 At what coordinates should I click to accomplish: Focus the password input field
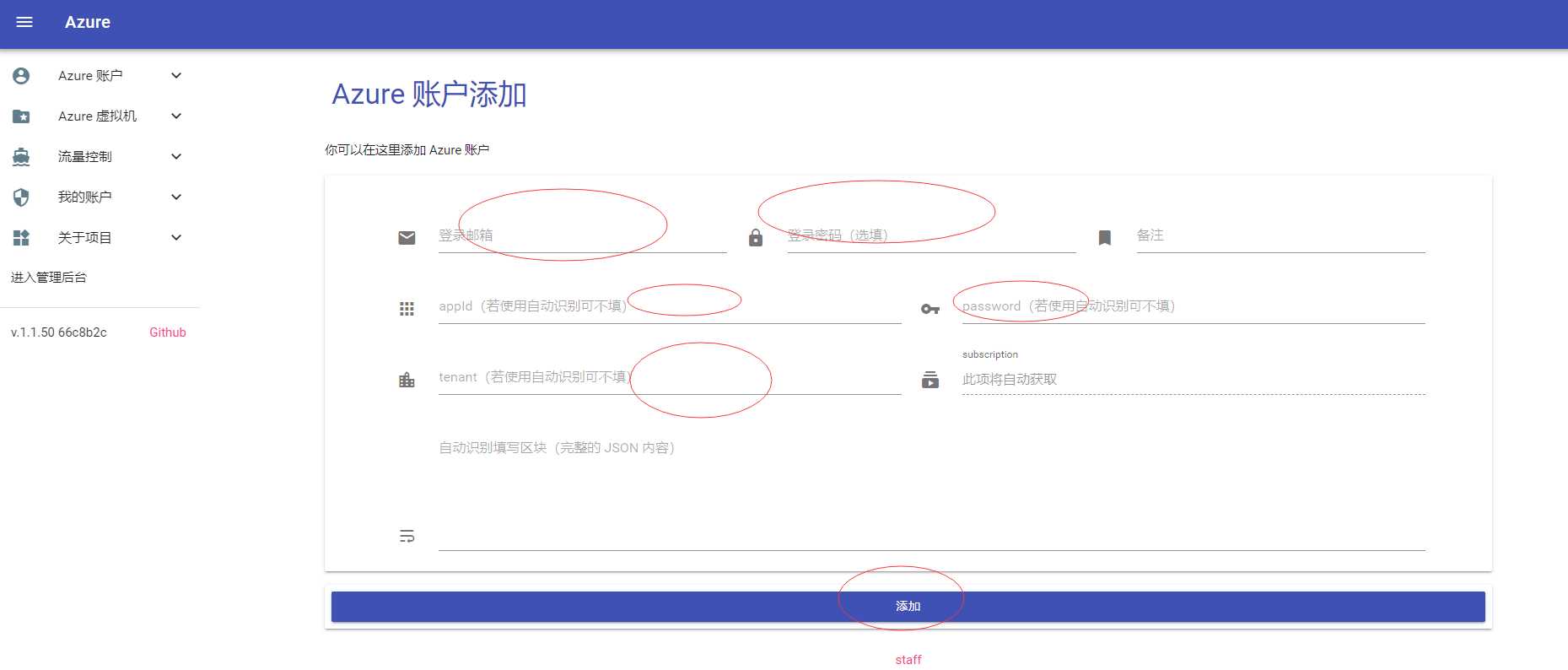point(1194,306)
